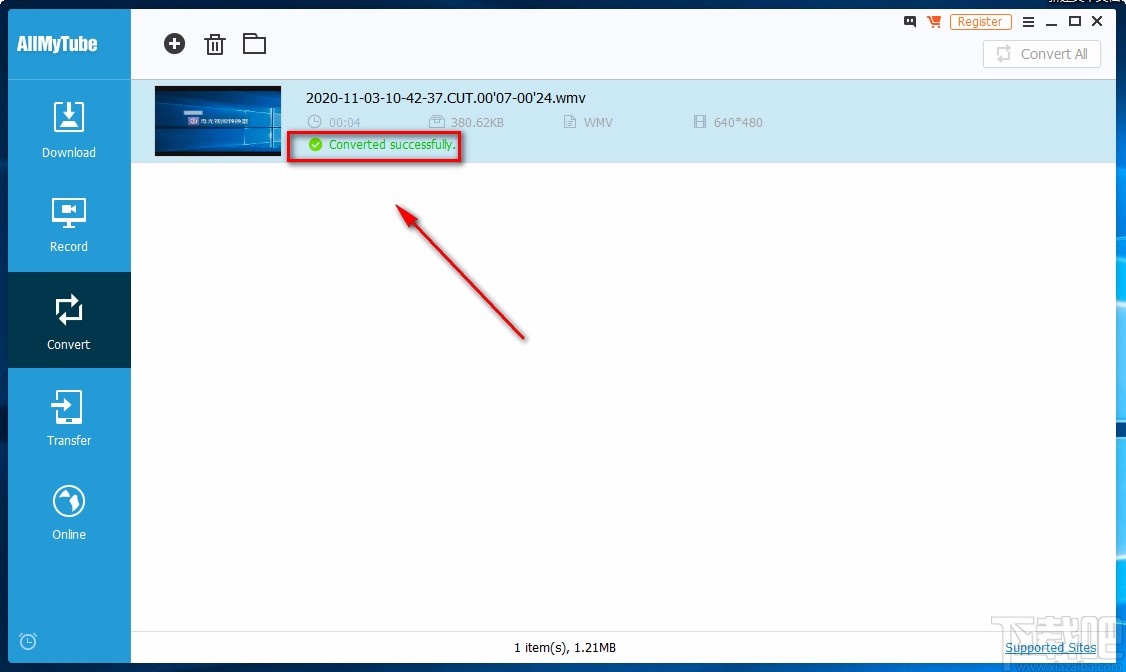1126x672 pixels.
Task: Open the Transfer section
Action: point(69,418)
